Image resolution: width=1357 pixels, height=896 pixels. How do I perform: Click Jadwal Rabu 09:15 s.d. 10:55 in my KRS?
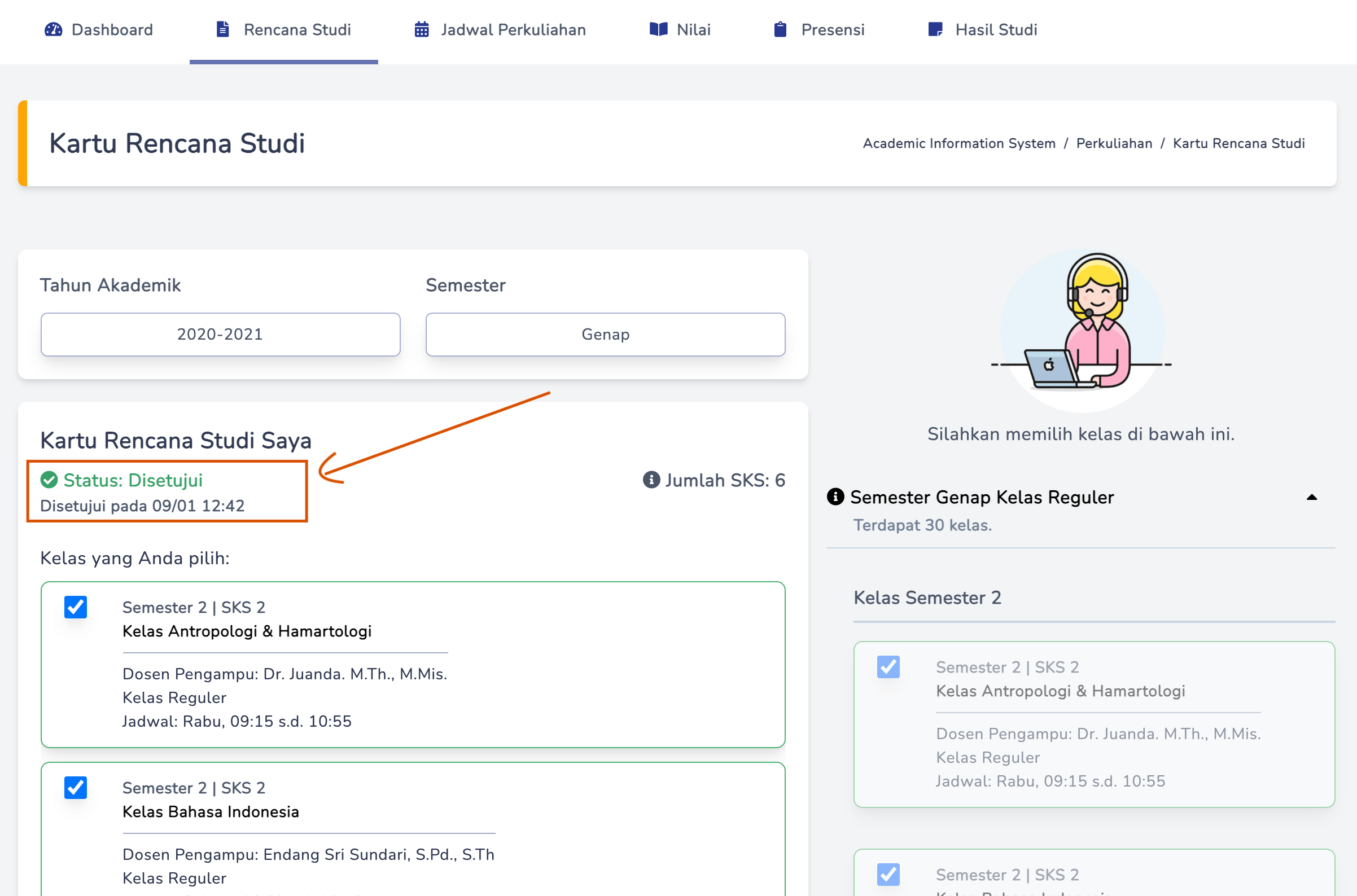click(x=237, y=722)
